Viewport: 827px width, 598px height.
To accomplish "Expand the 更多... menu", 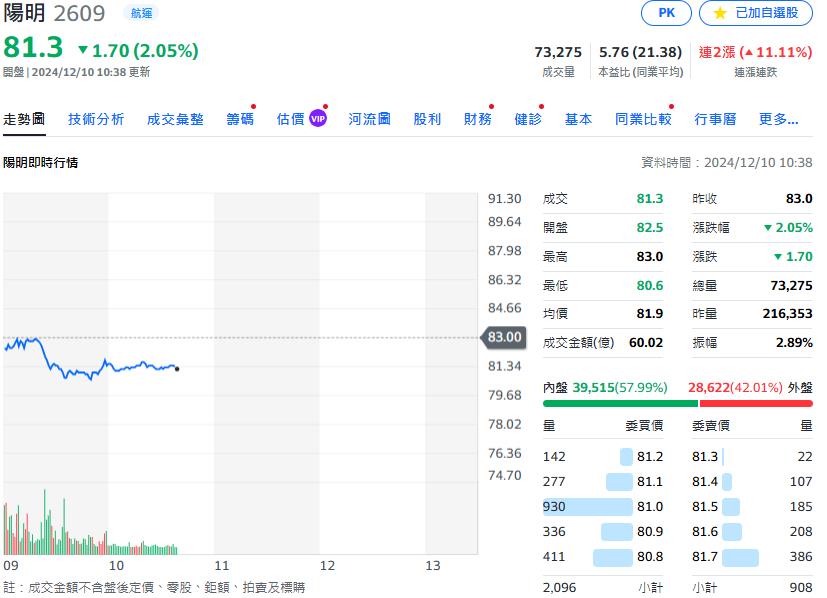I will 778,119.
